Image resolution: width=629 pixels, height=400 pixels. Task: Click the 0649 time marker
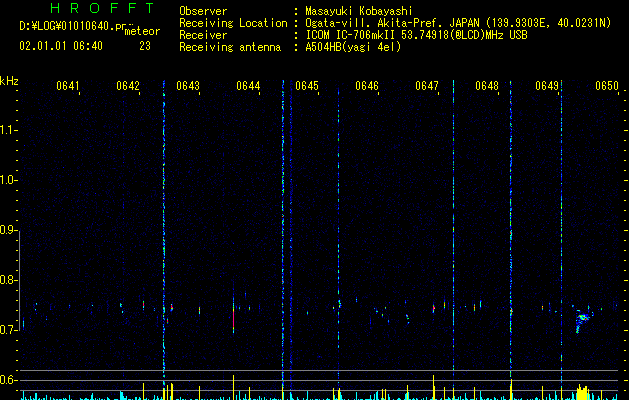coord(547,86)
